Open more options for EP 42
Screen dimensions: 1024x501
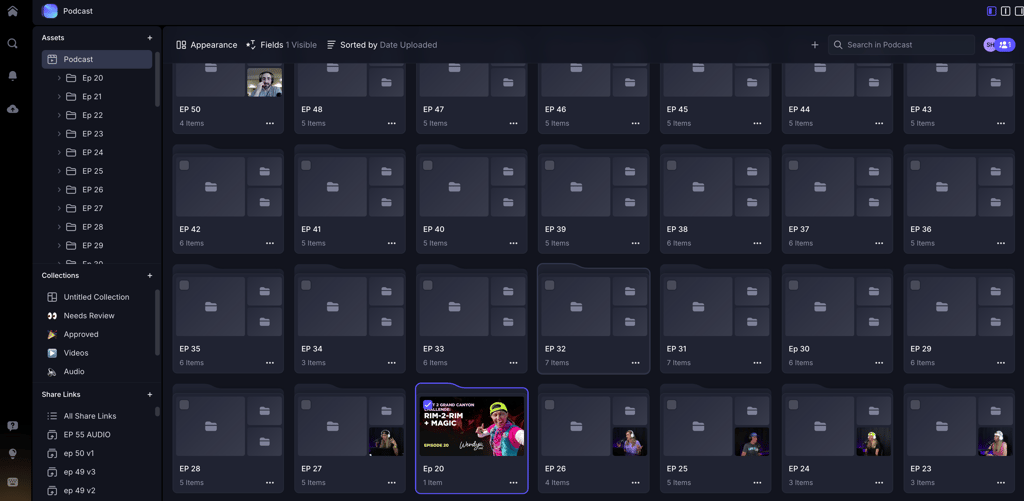pyautogui.click(x=270, y=243)
